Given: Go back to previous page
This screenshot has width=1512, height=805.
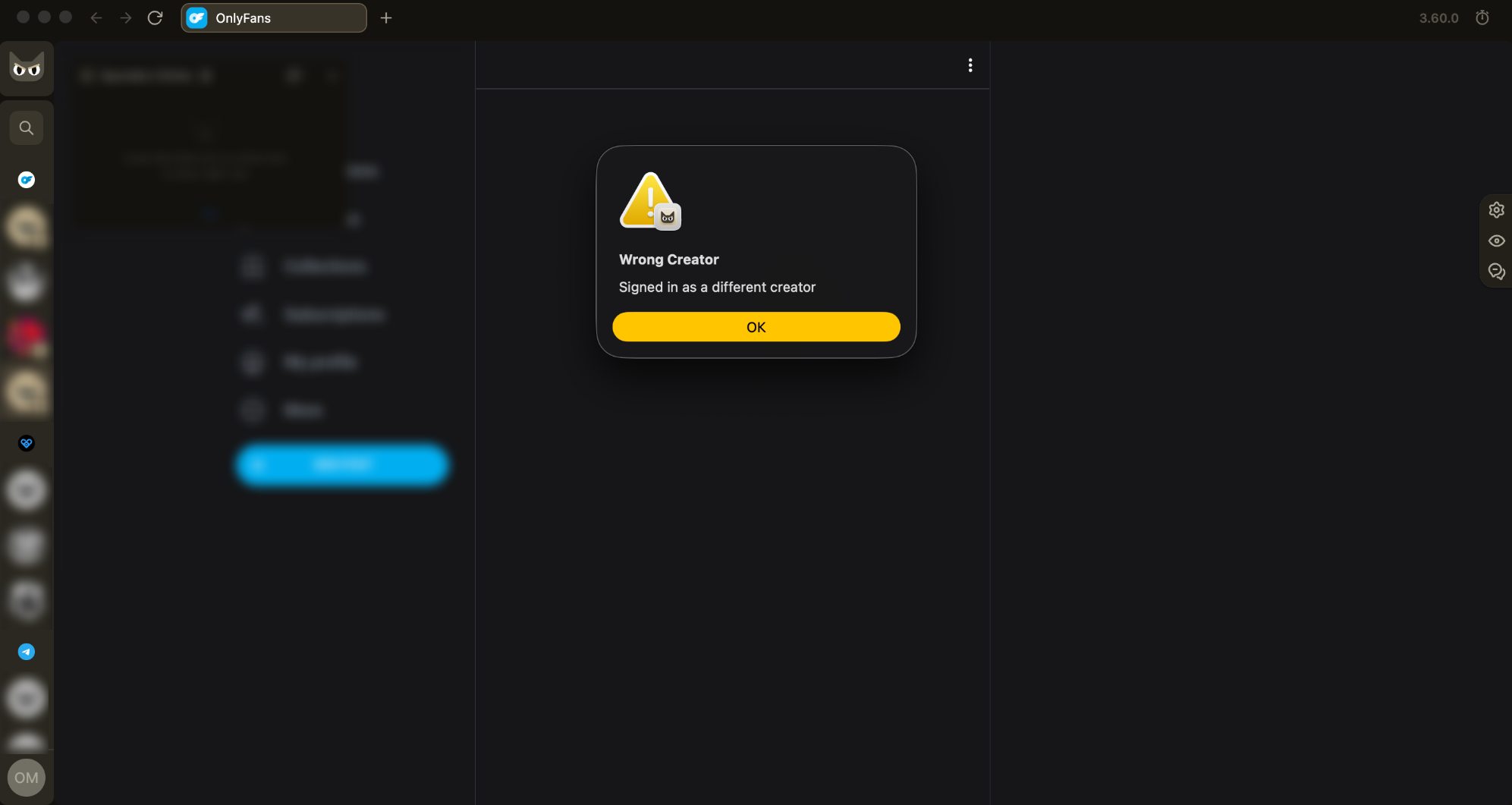Looking at the screenshot, I should click(96, 17).
